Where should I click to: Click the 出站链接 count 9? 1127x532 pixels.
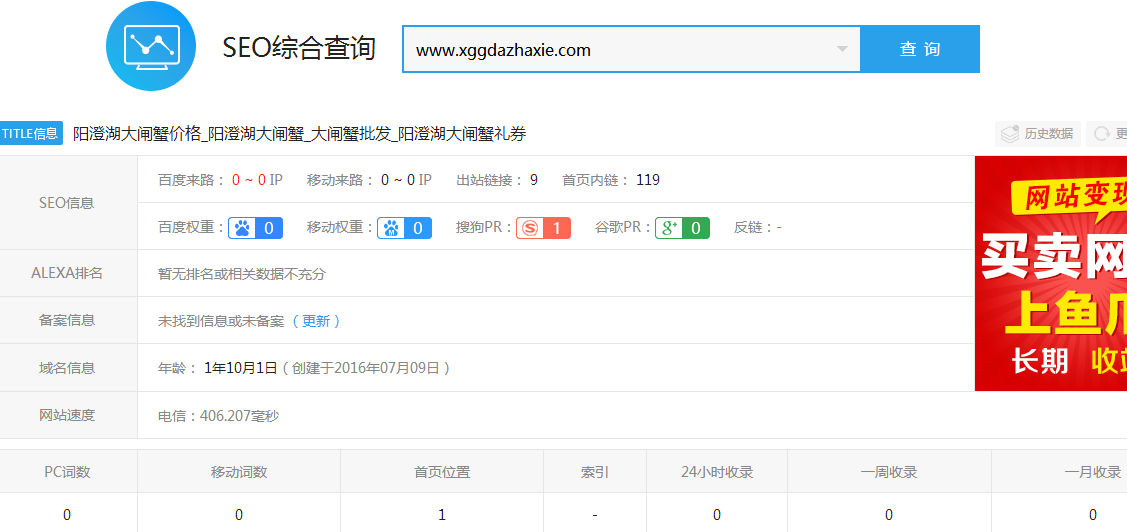(x=534, y=180)
